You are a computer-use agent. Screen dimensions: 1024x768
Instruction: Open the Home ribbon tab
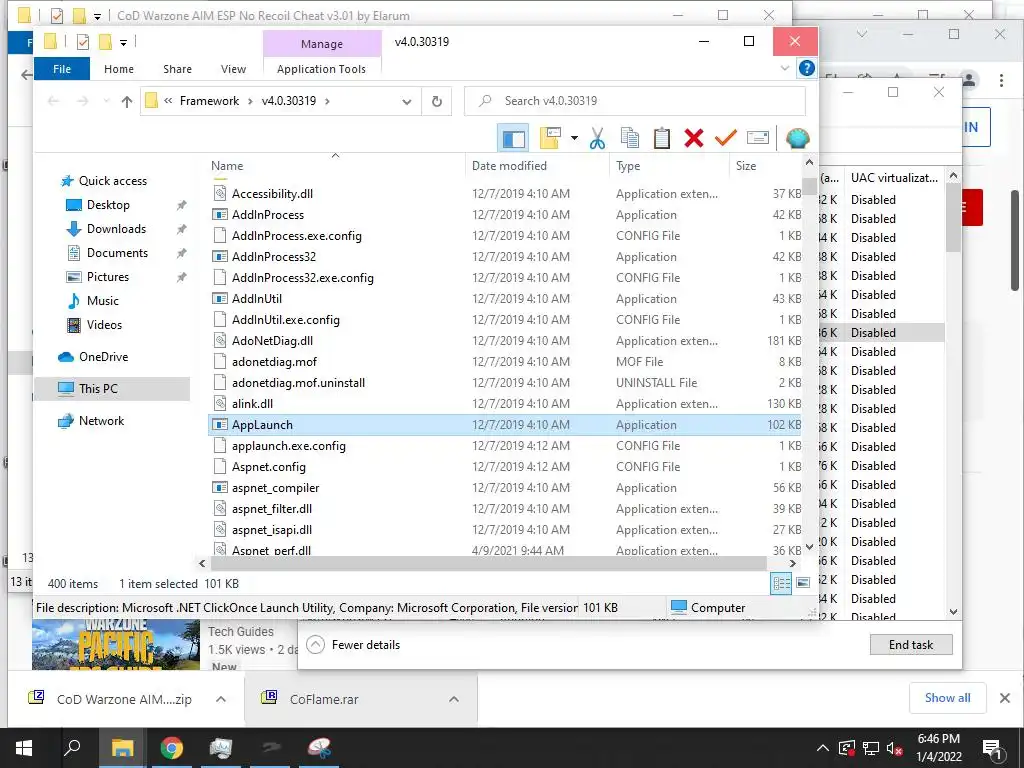119,69
